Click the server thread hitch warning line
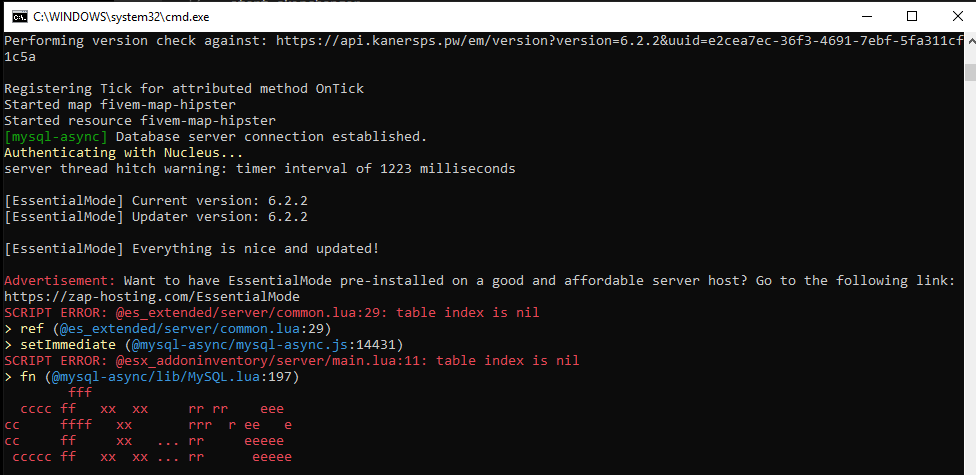 click(x=260, y=169)
